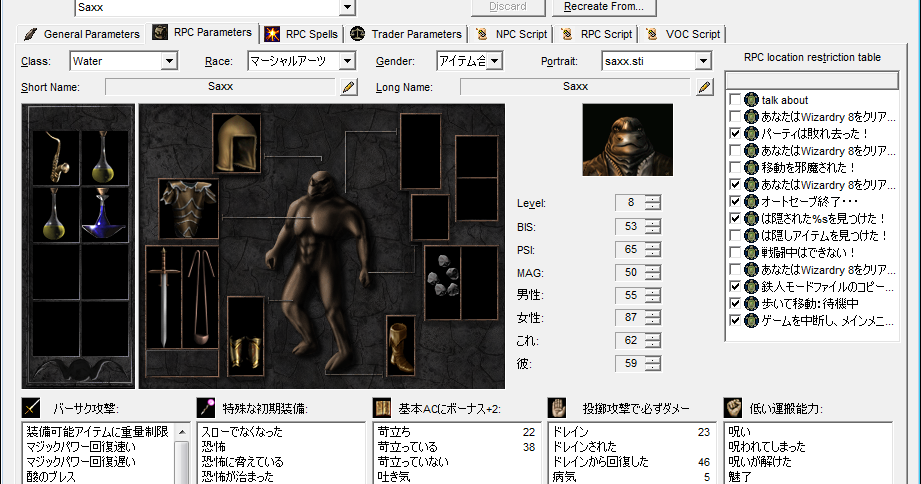This screenshot has width=921, height=484.
Task: Click the Saxx character portrait
Action: click(627, 140)
